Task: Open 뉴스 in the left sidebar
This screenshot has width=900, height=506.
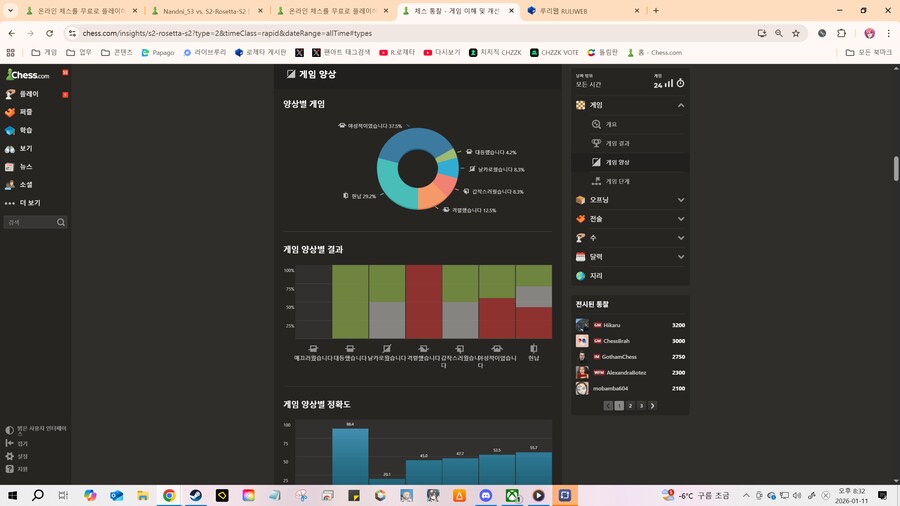Action: [26, 166]
